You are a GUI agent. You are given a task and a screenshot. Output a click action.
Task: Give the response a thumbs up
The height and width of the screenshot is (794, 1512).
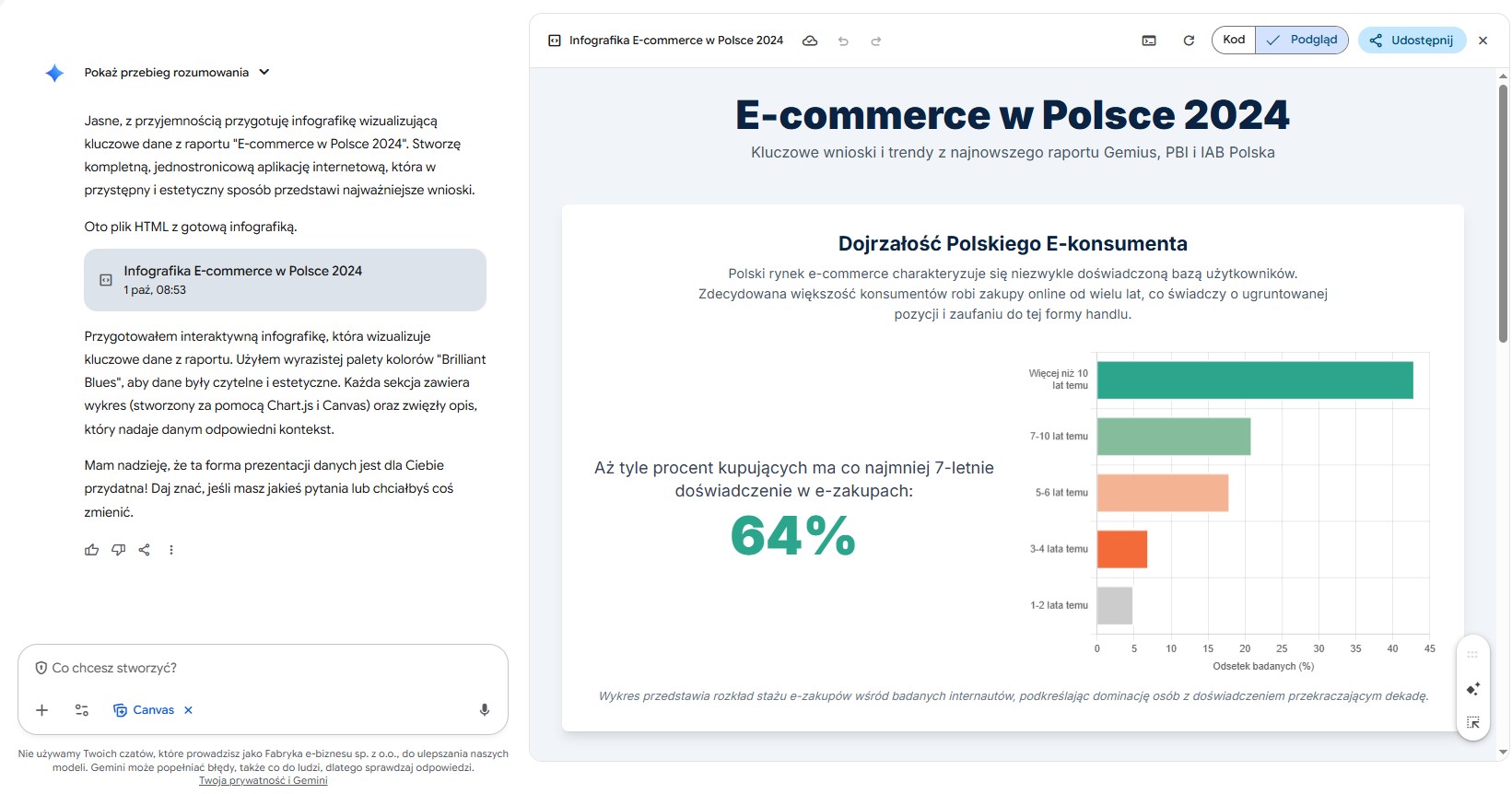(92, 550)
